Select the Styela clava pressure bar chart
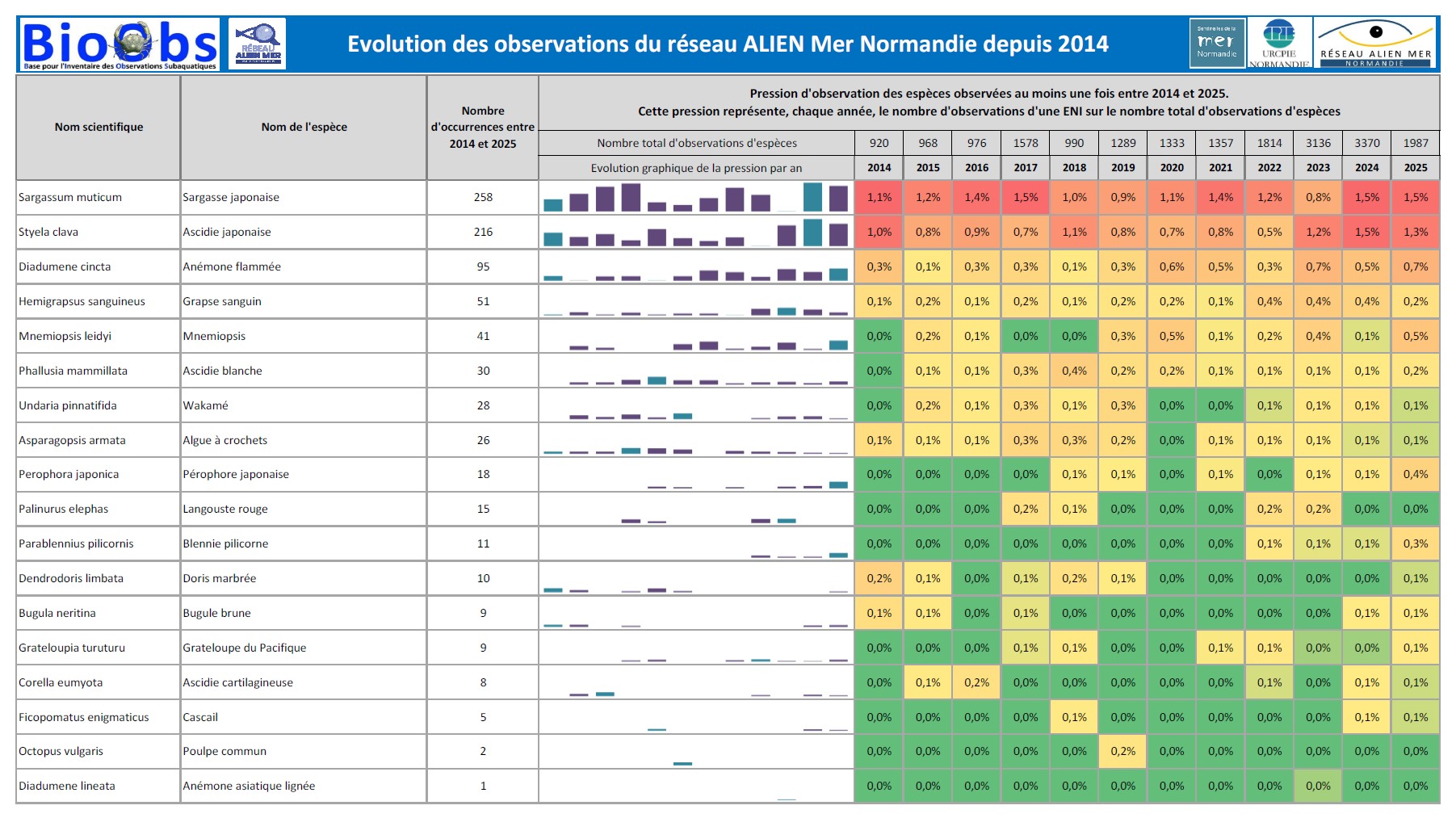This screenshot has height=818, width=1456. tap(695, 232)
